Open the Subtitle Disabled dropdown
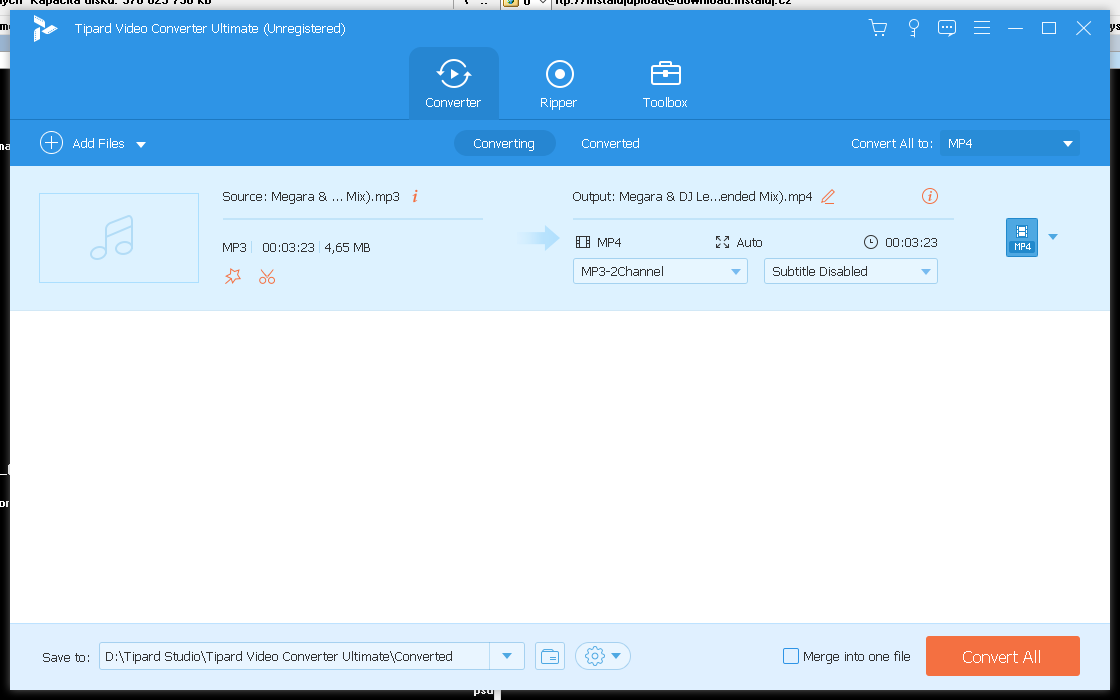Image resolution: width=1120 pixels, height=700 pixels. pyautogui.click(x=850, y=271)
